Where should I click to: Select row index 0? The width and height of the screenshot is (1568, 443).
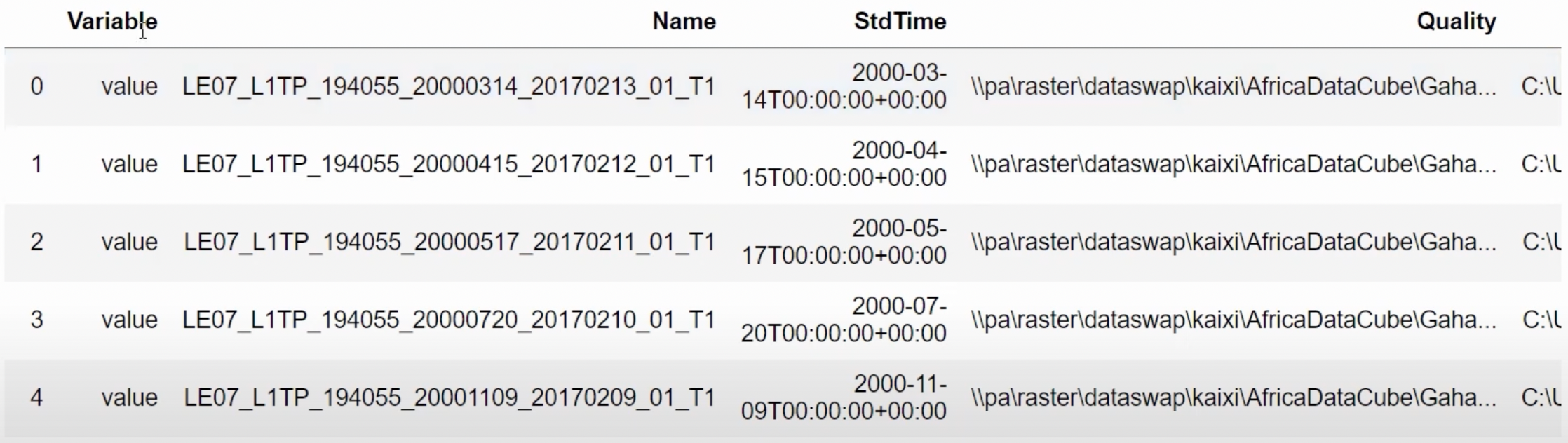(36, 87)
